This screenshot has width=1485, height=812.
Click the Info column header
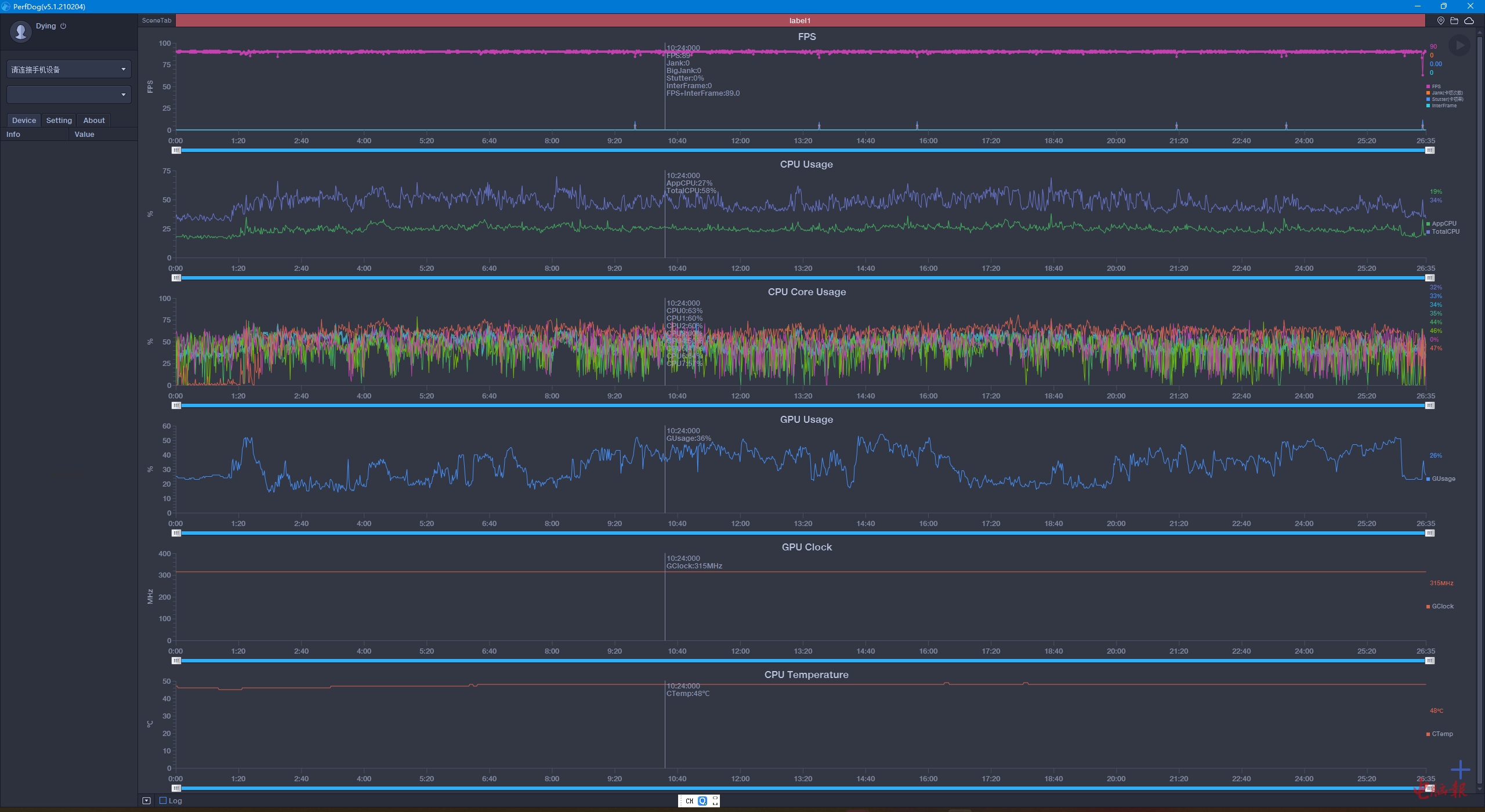click(x=13, y=135)
